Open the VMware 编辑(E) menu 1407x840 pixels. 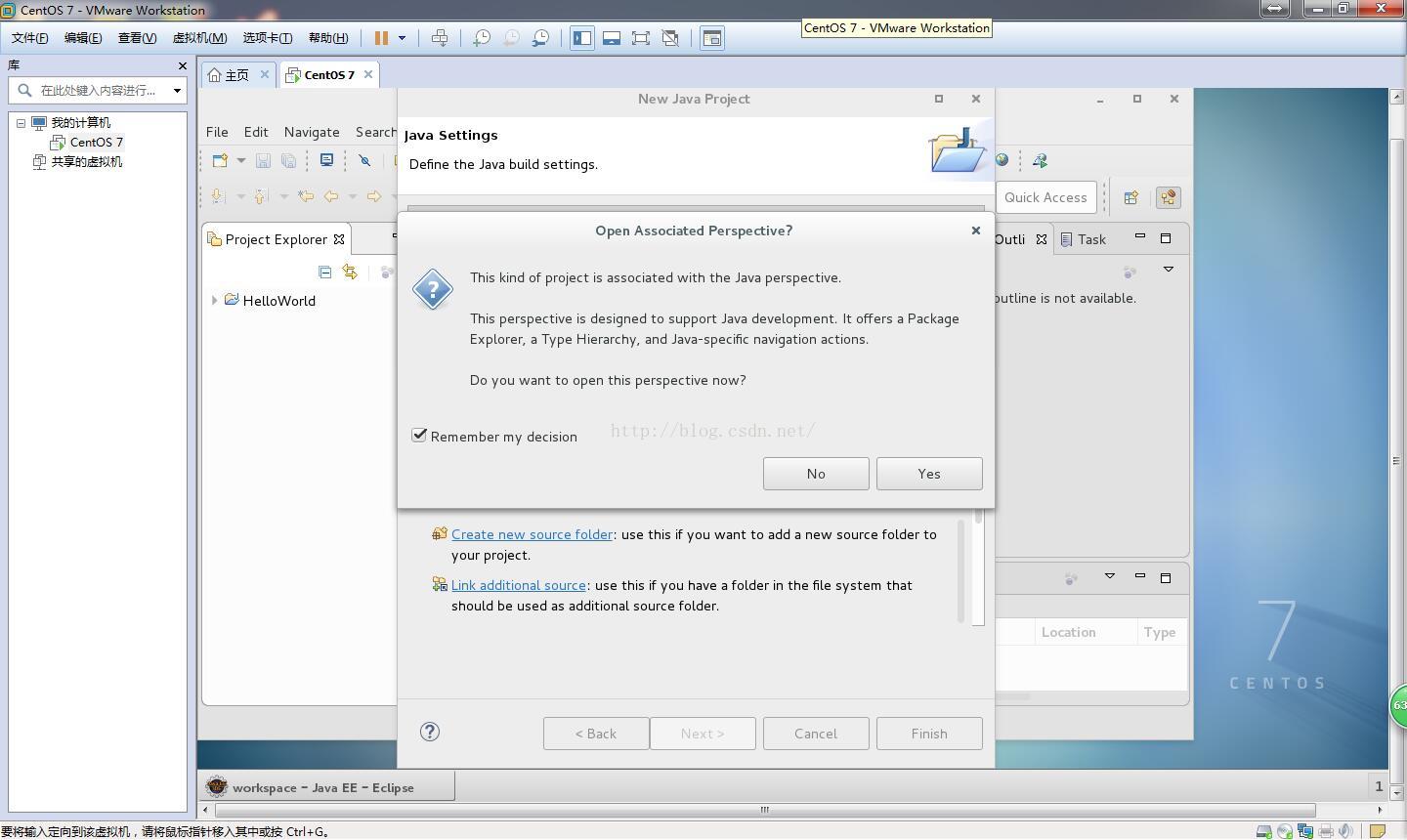click(82, 38)
